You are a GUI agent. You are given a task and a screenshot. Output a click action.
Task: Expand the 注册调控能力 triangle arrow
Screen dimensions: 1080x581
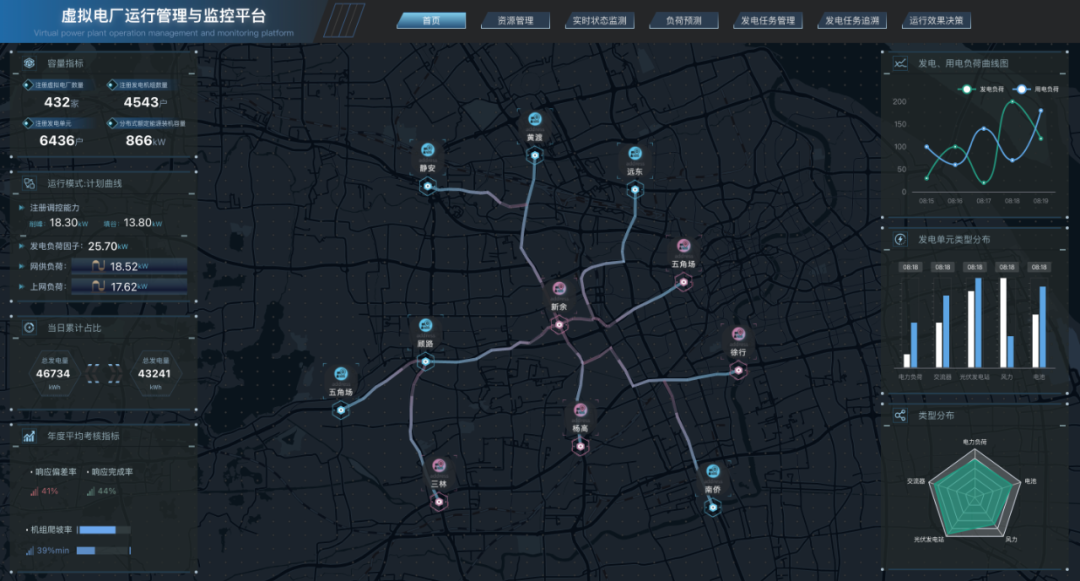tap(21, 207)
